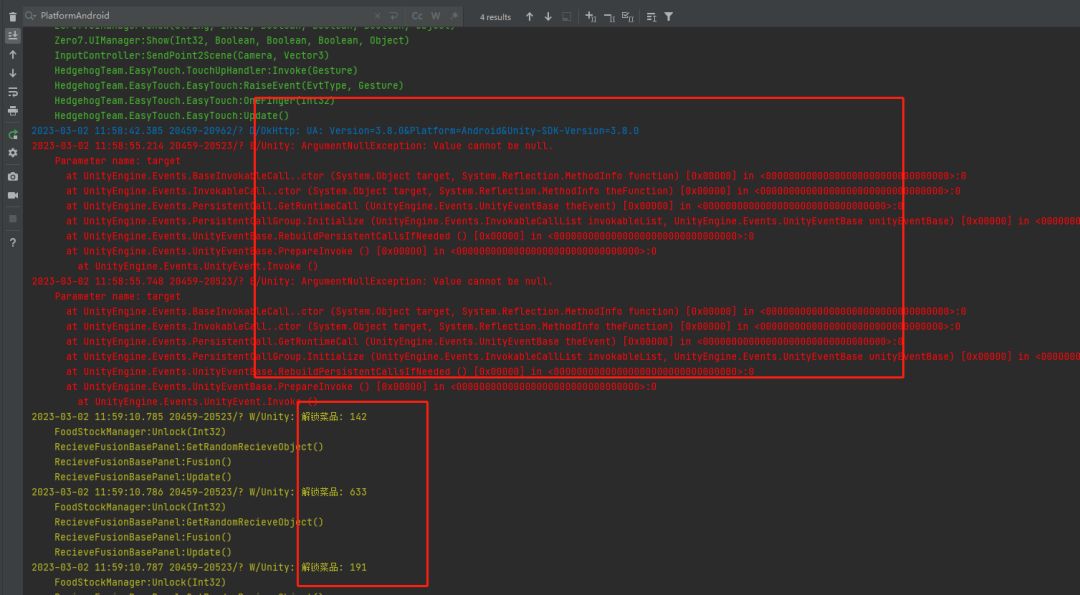Clear the search text with X

[377, 16]
